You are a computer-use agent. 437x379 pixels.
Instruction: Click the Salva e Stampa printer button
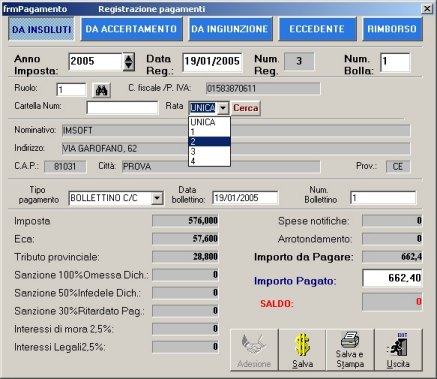(x=350, y=350)
